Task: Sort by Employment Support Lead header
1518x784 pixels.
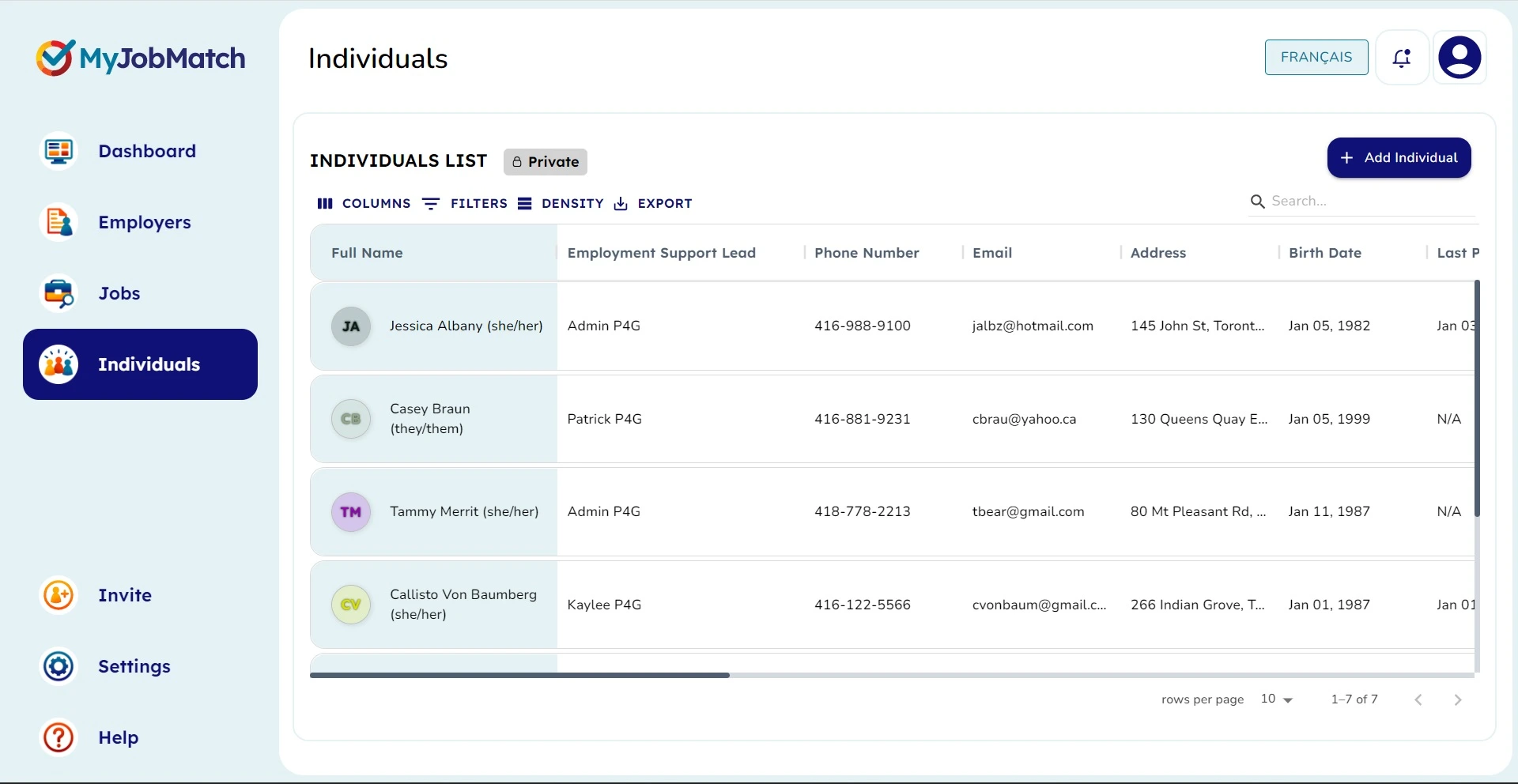Action: point(662,253)
